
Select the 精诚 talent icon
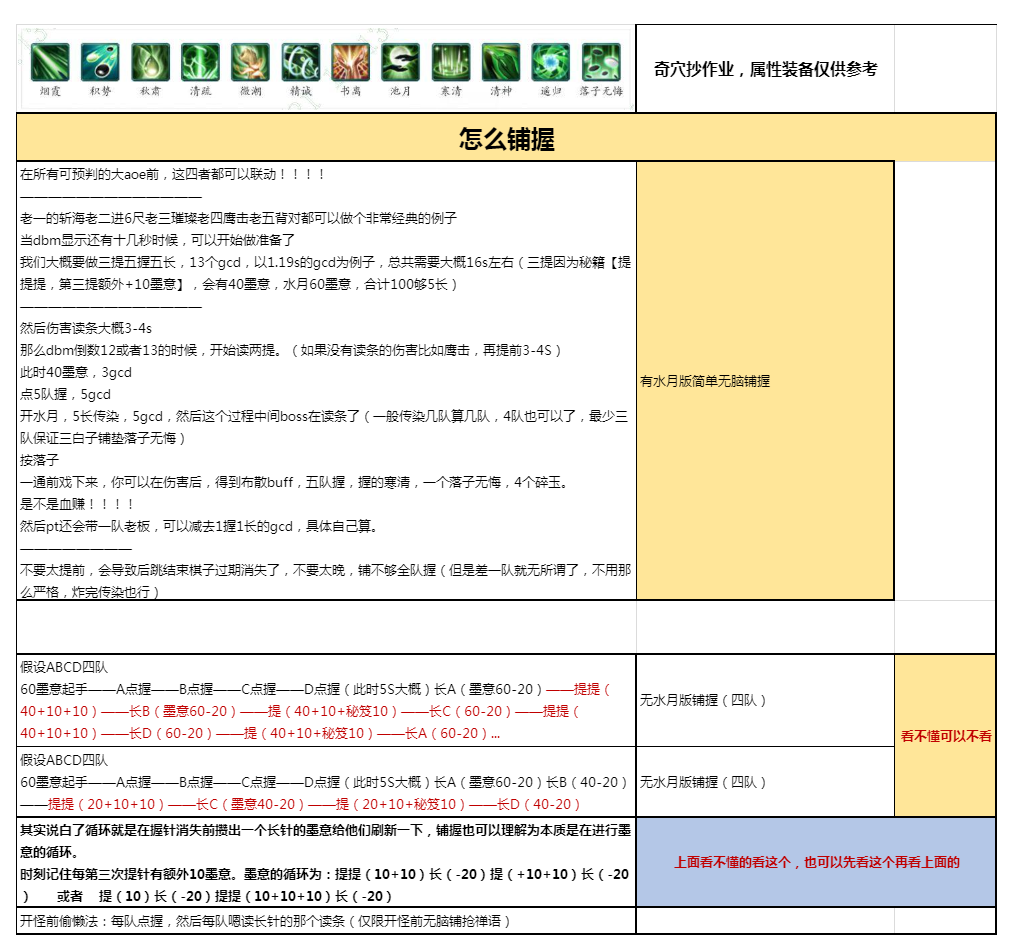point(300,62)
